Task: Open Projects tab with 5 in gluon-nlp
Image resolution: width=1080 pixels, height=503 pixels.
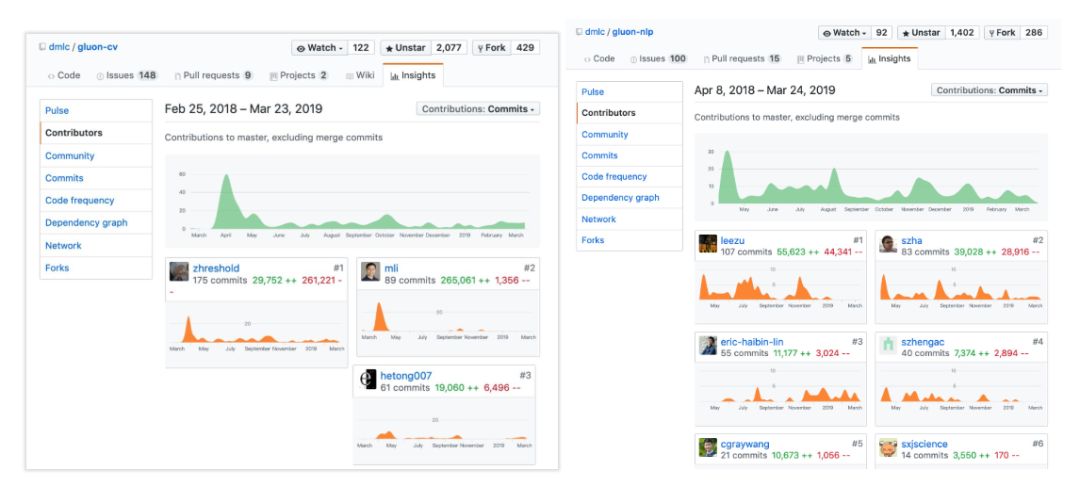Action: 825,59
